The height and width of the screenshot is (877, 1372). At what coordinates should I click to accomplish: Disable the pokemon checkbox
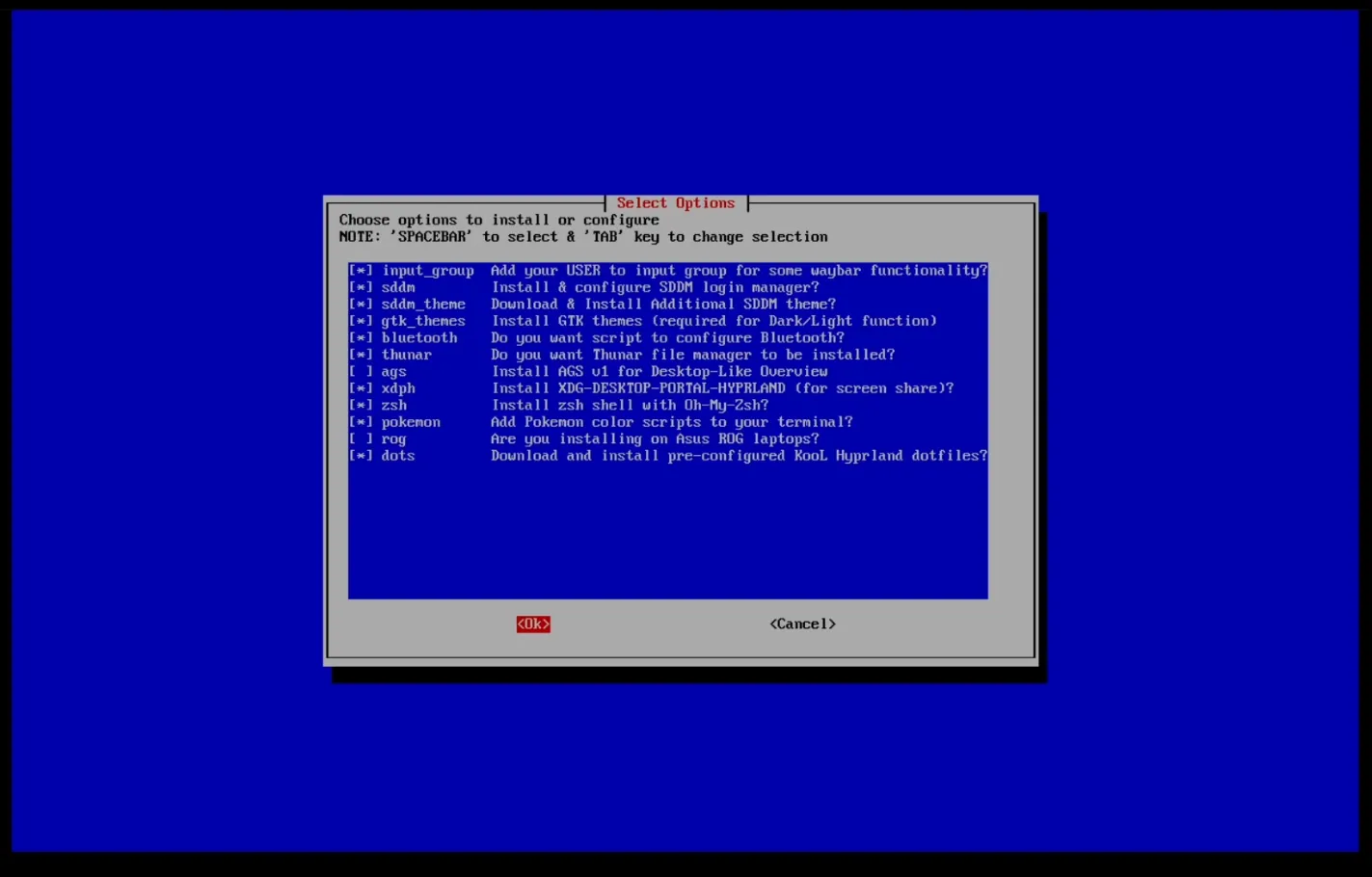(x=361, y=422)
